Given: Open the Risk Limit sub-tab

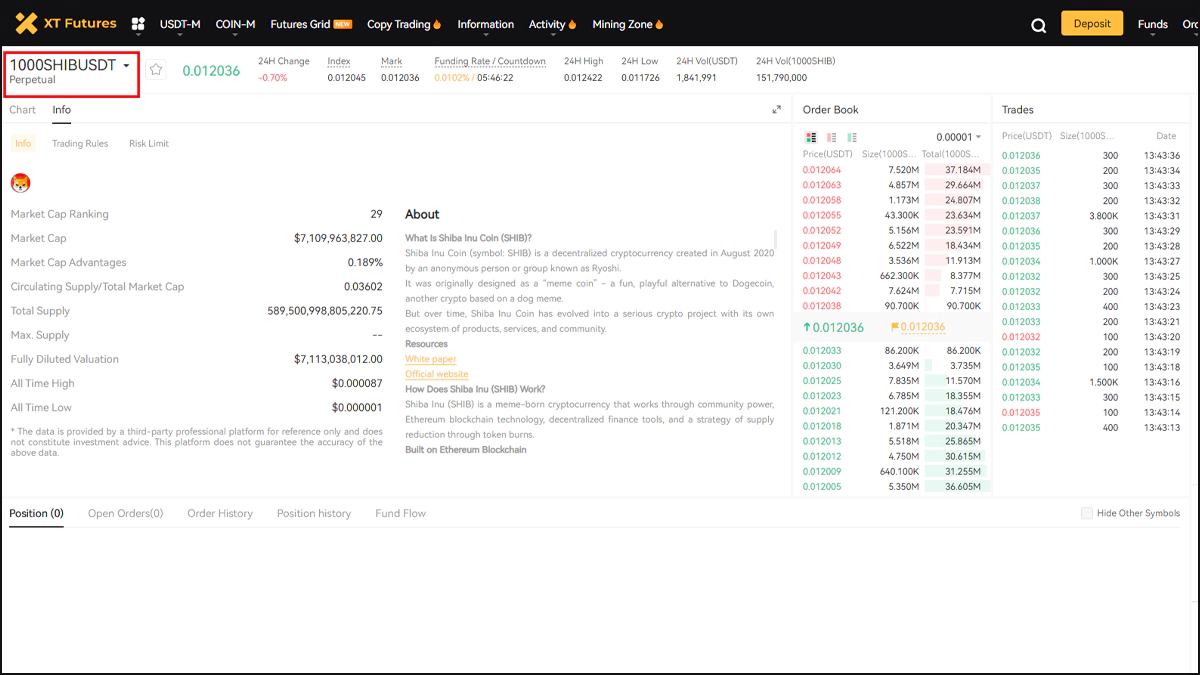Looking at the screenshot, I should coord(149,144).
